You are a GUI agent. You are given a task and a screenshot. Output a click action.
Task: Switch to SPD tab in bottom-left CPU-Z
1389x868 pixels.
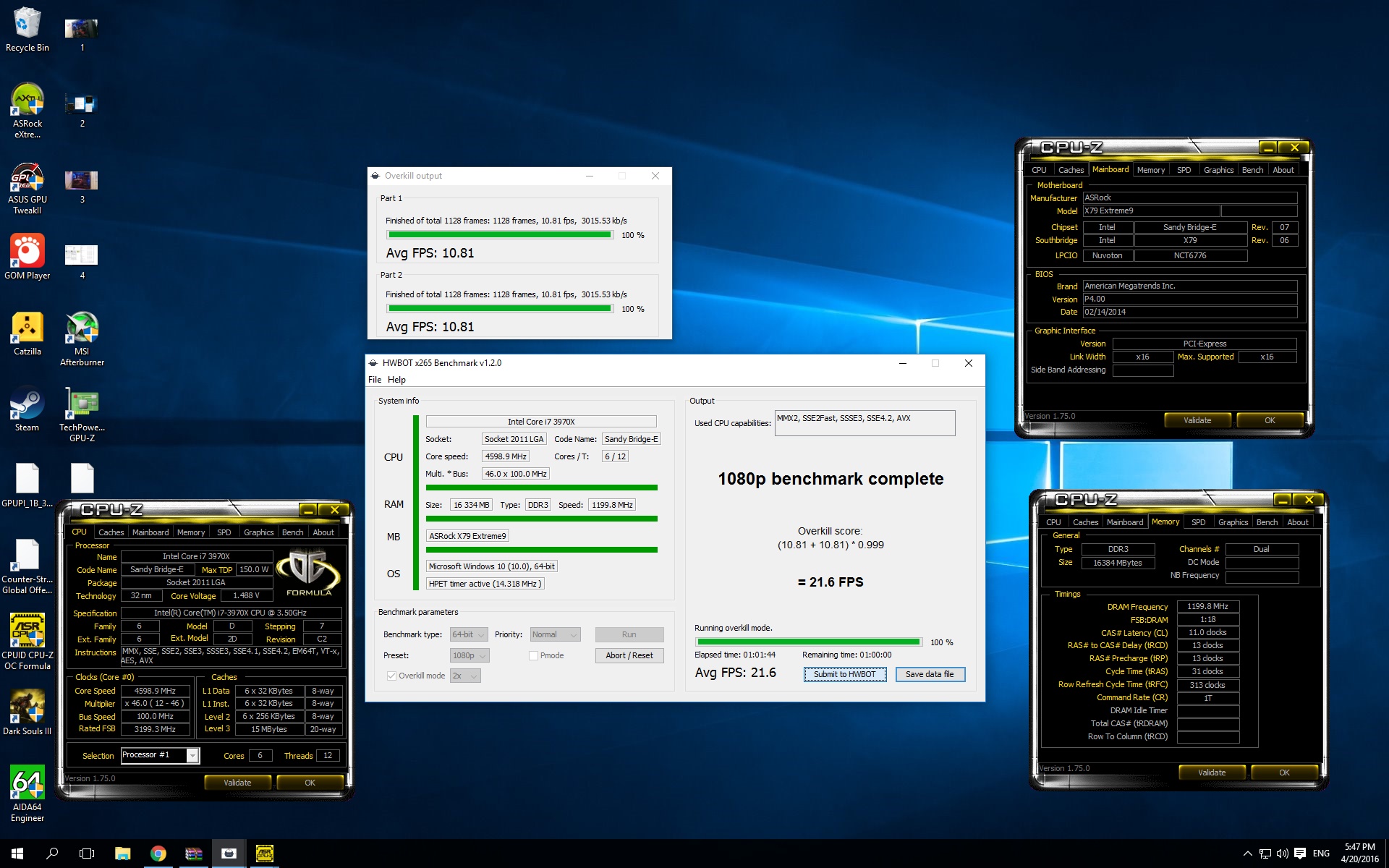pyautogui.click(x=224, y=532)
